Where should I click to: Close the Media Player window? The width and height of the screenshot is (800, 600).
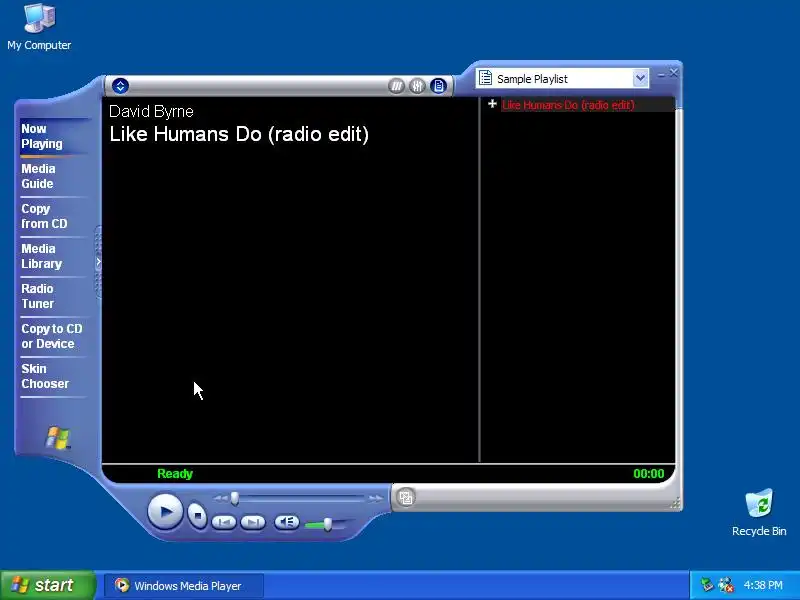pyautogui.click(x=673, y=73)
